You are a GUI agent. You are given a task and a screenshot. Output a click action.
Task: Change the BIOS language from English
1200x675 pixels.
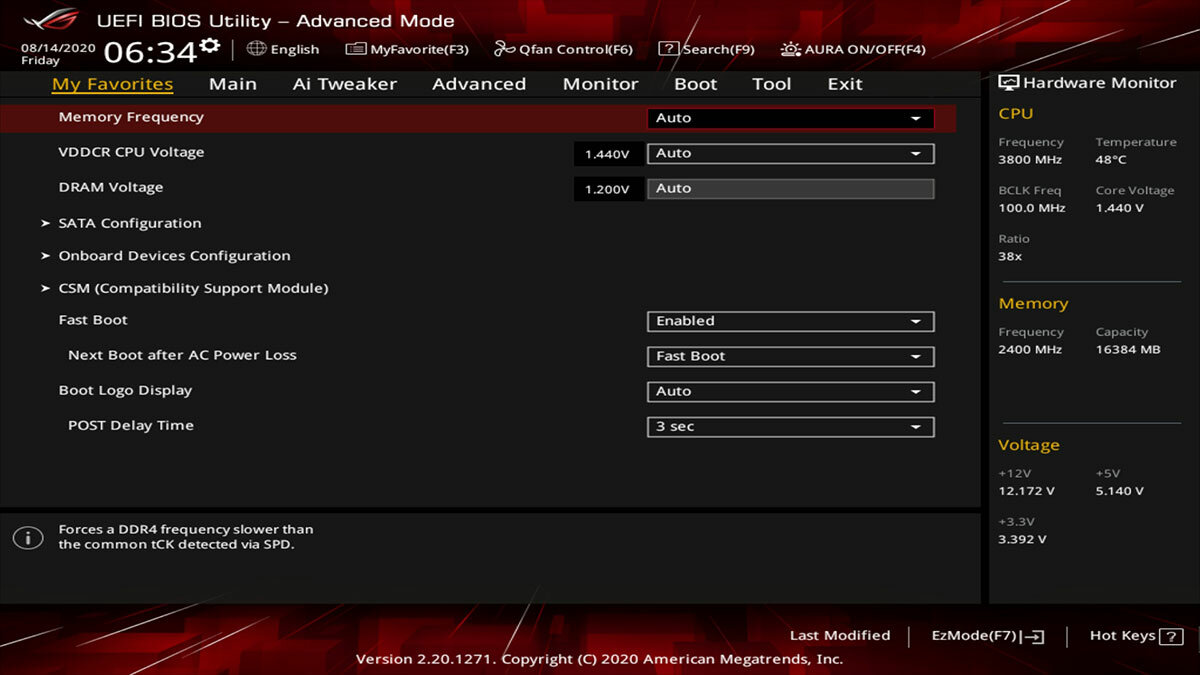pos(283,49)
